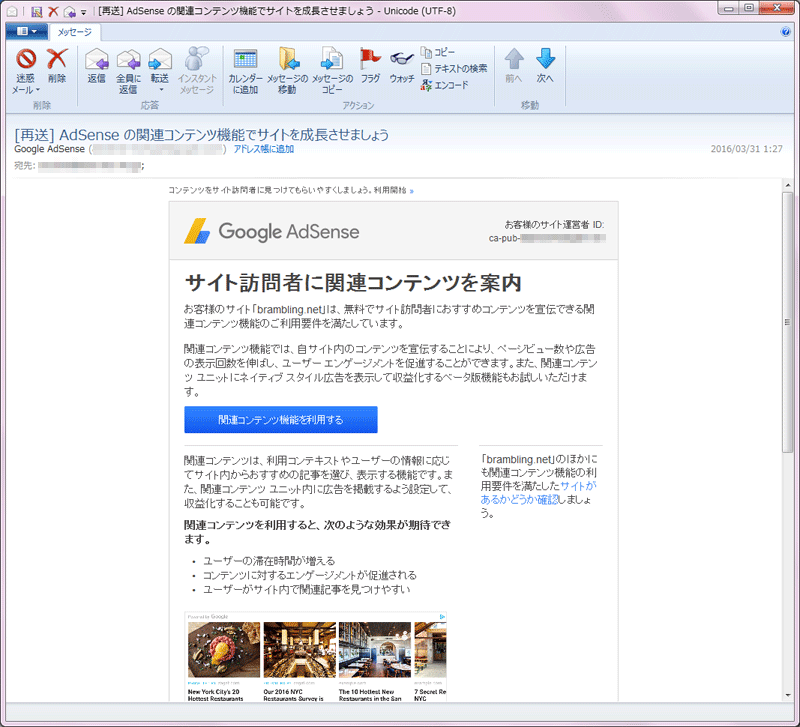
Task: Click bullet ユーザーがサイト内で関連記事を見つけやすい
Action: tap(307, 589)
